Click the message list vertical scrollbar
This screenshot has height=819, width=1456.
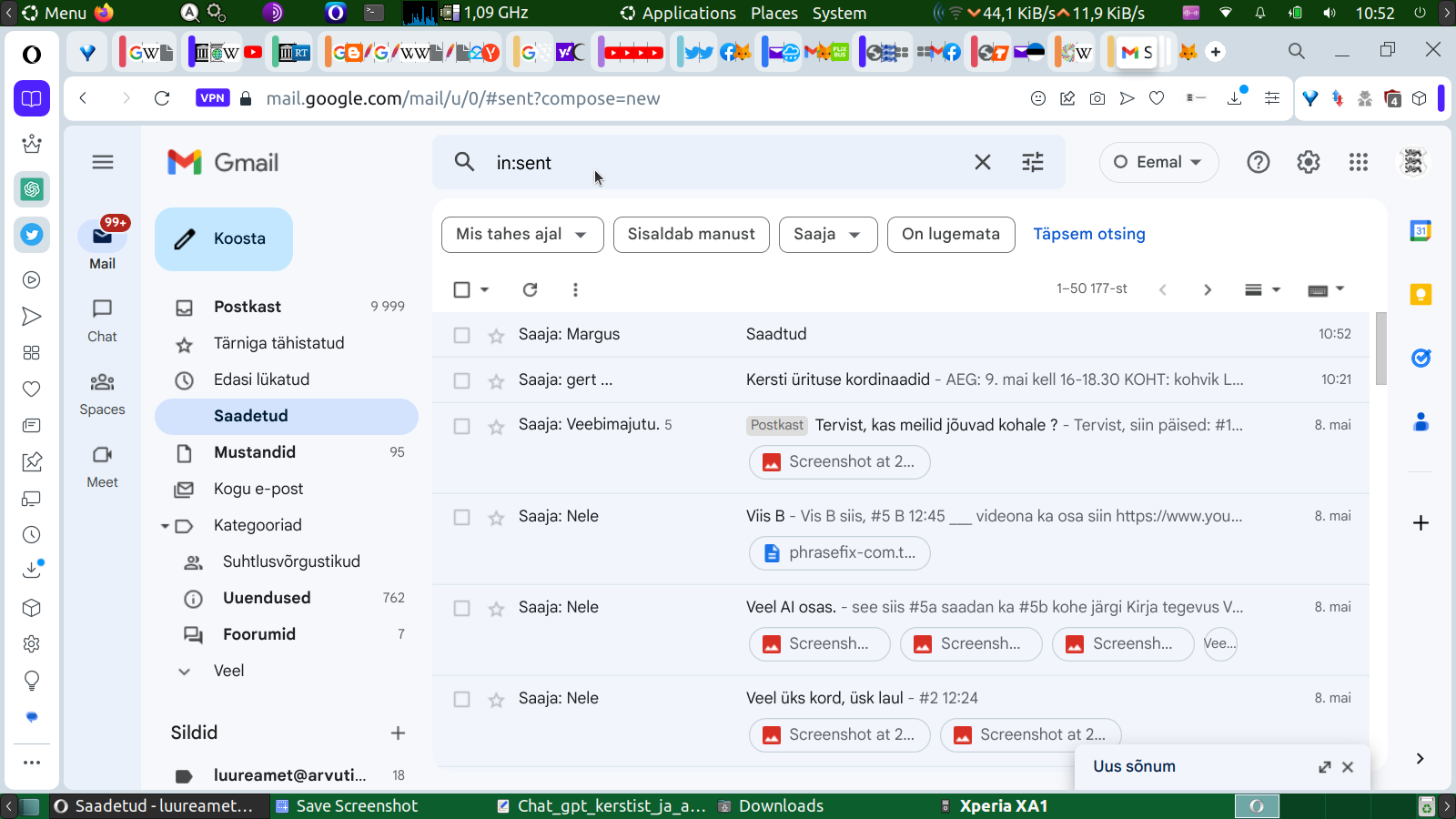(1380, 349)
